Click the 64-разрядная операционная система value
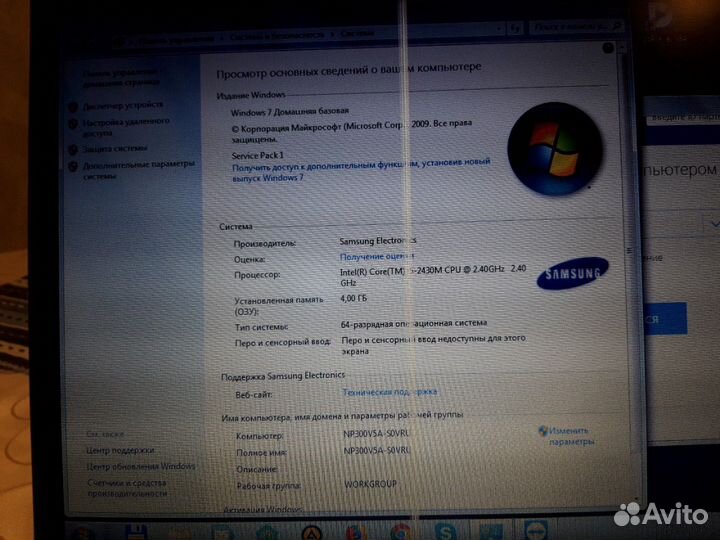720x540 pixels. [x=414, y=323]
